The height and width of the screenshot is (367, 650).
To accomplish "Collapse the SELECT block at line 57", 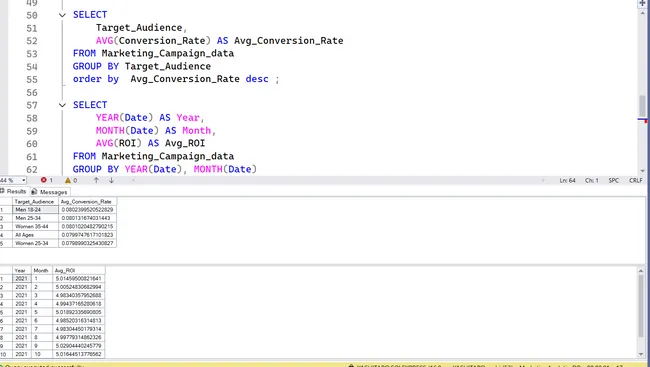I will 62,105.
